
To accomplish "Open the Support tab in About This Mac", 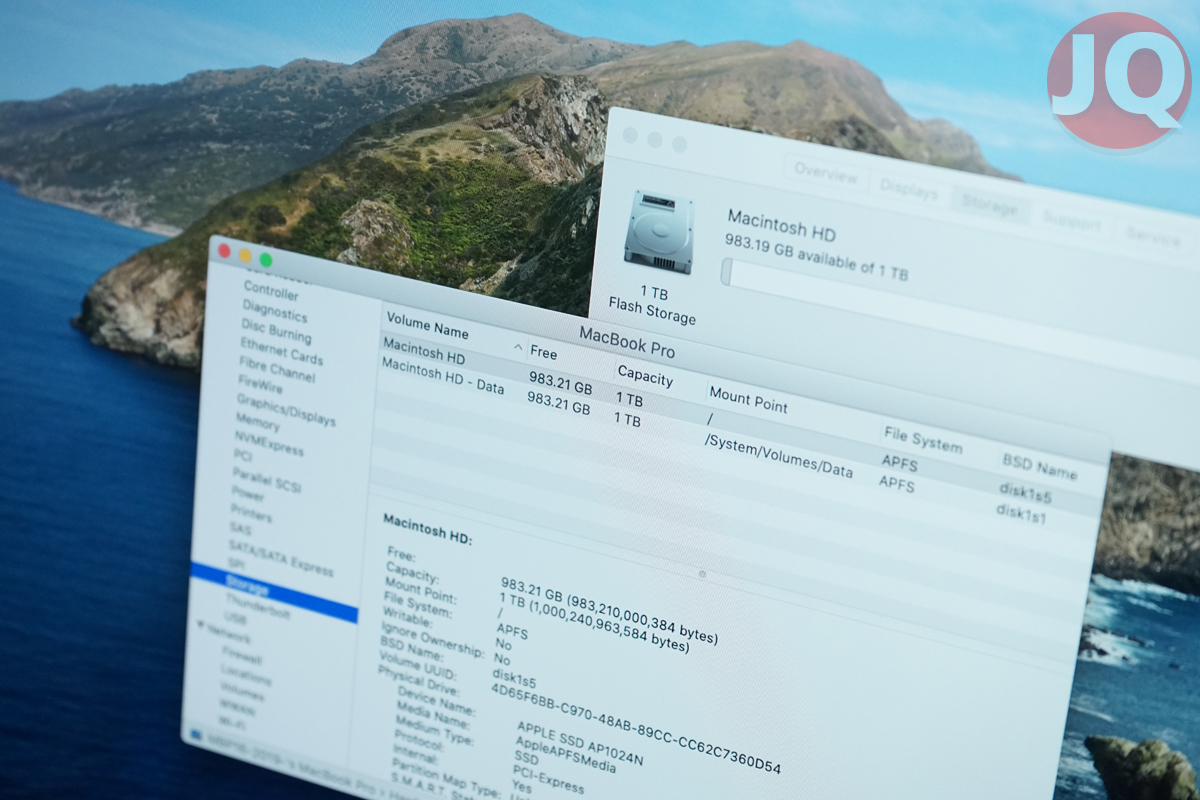I will (x=1071, y=219).
